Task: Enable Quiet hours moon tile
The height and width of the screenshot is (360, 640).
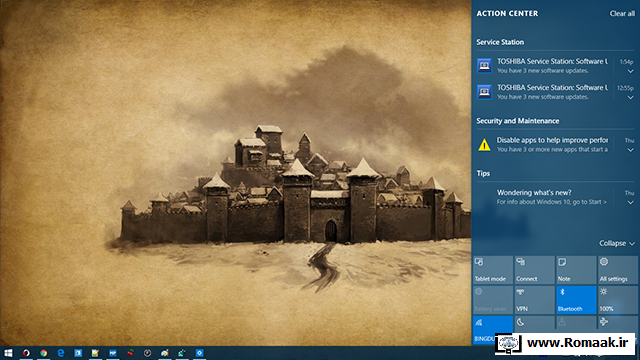Action: point(534,322)
